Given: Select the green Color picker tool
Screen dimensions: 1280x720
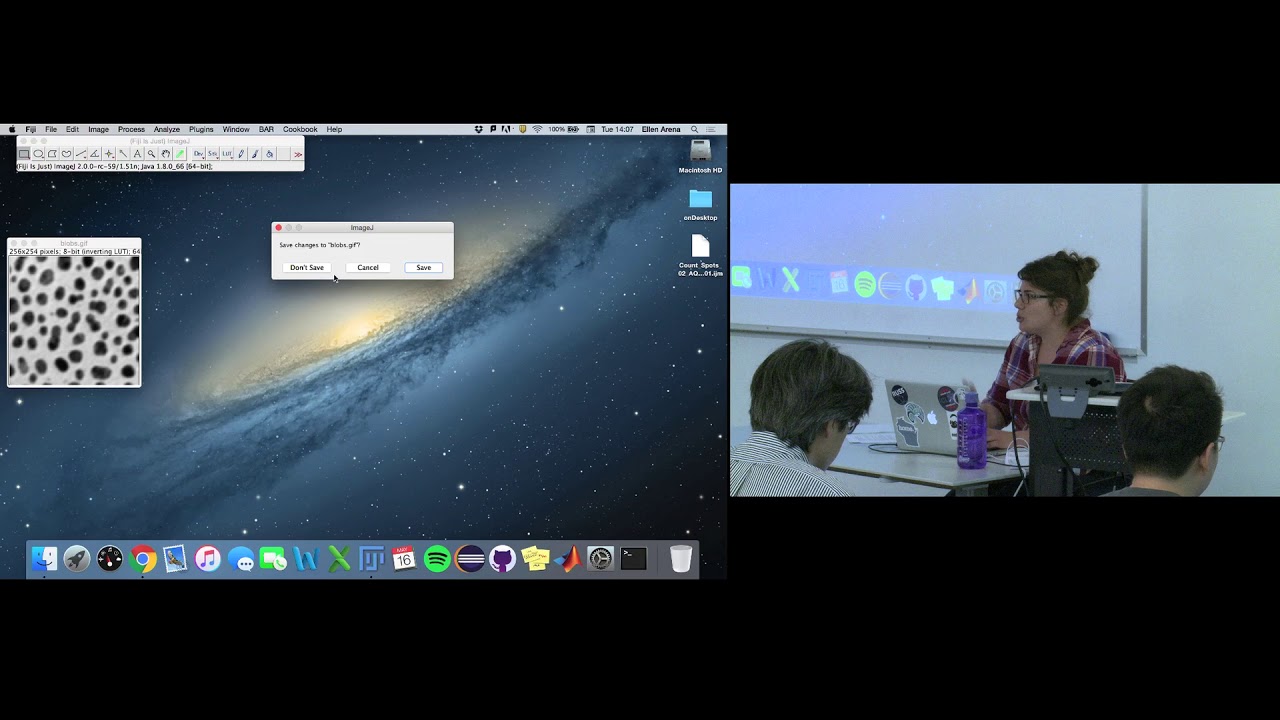Looking at the screenshot, I should tap(180, 154).
